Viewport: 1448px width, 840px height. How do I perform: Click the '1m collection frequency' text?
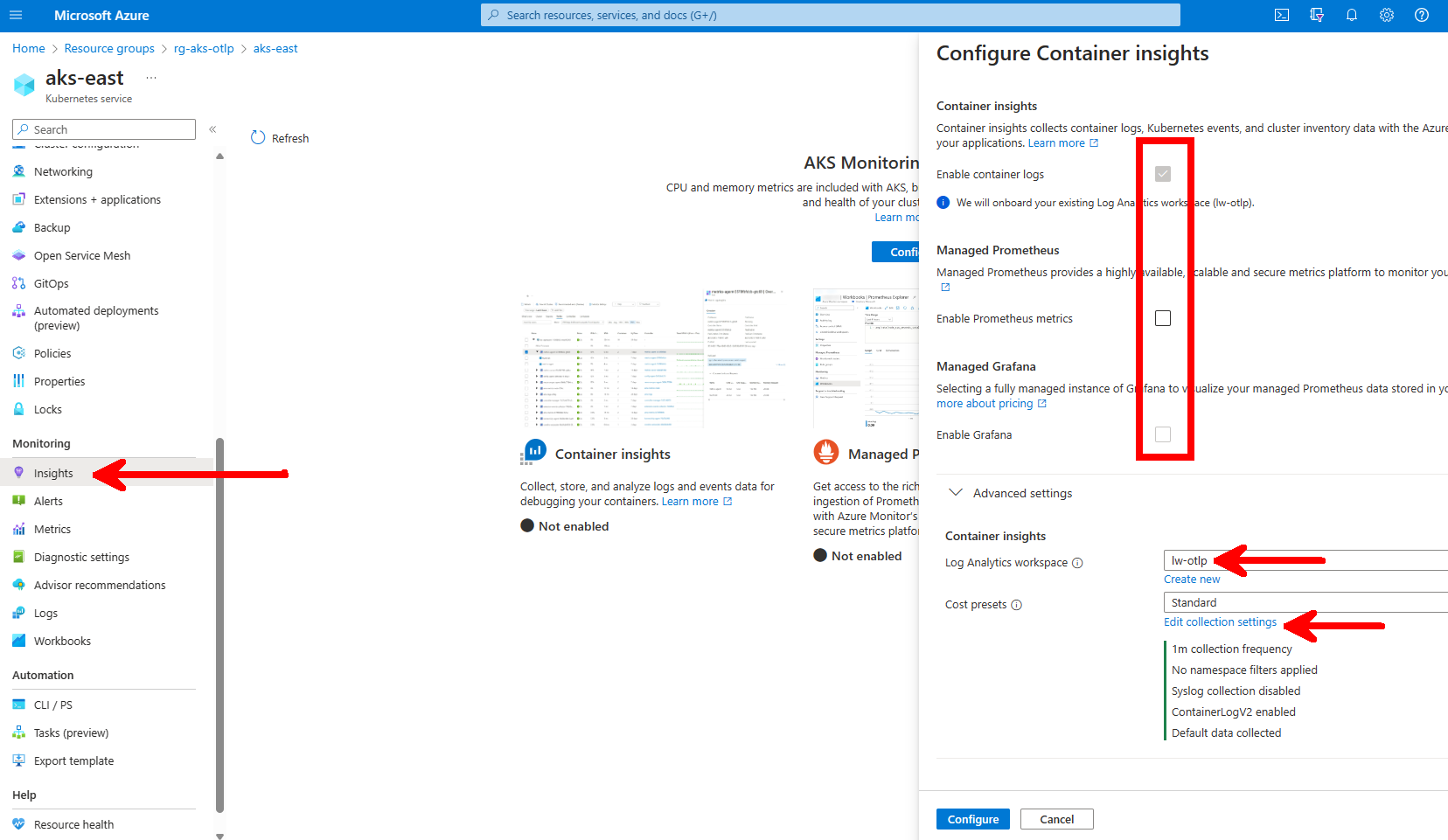point(1232,649)
